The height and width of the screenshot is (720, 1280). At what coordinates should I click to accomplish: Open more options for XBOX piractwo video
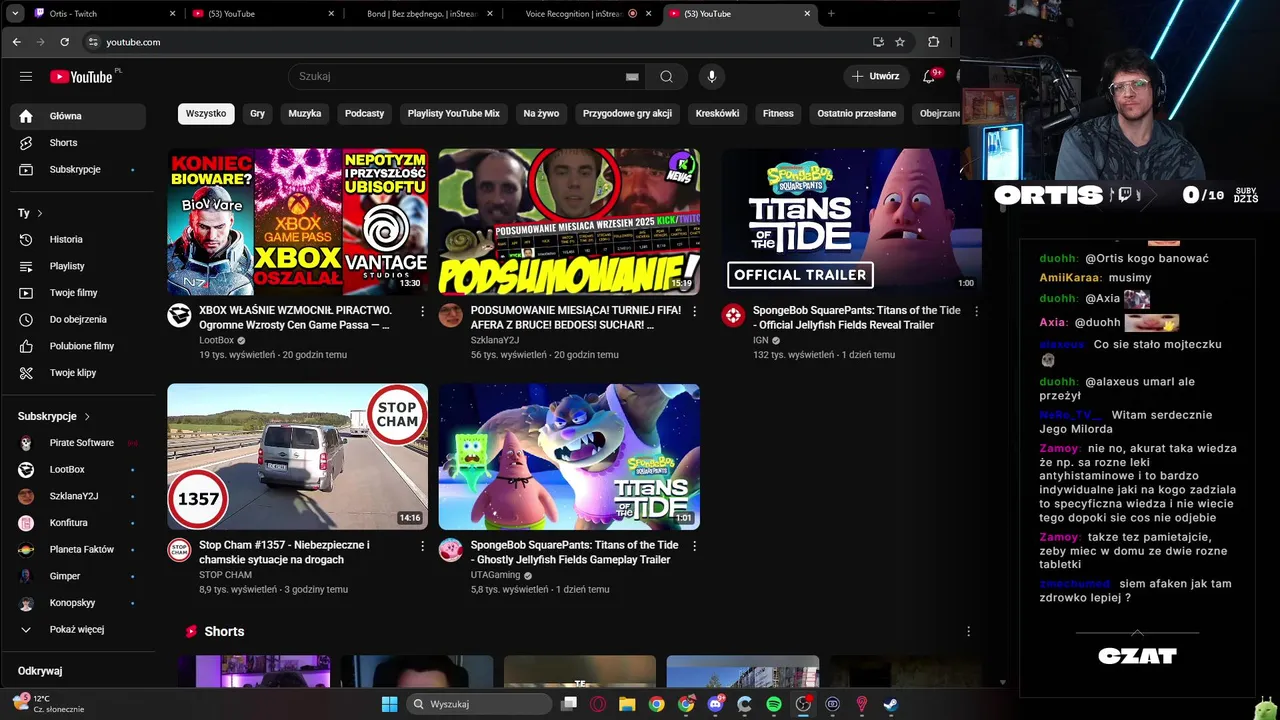(422, 312)
